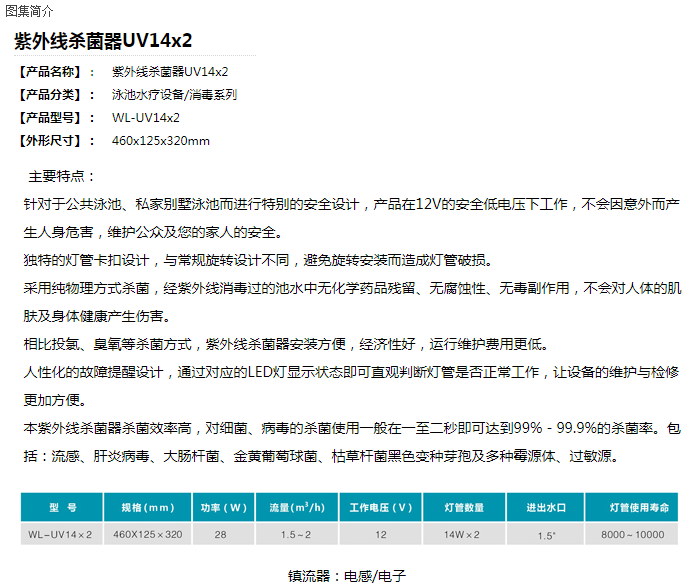Click the 型号 table column header
This screenshot has width=685, height=586.
click(62, 508)
